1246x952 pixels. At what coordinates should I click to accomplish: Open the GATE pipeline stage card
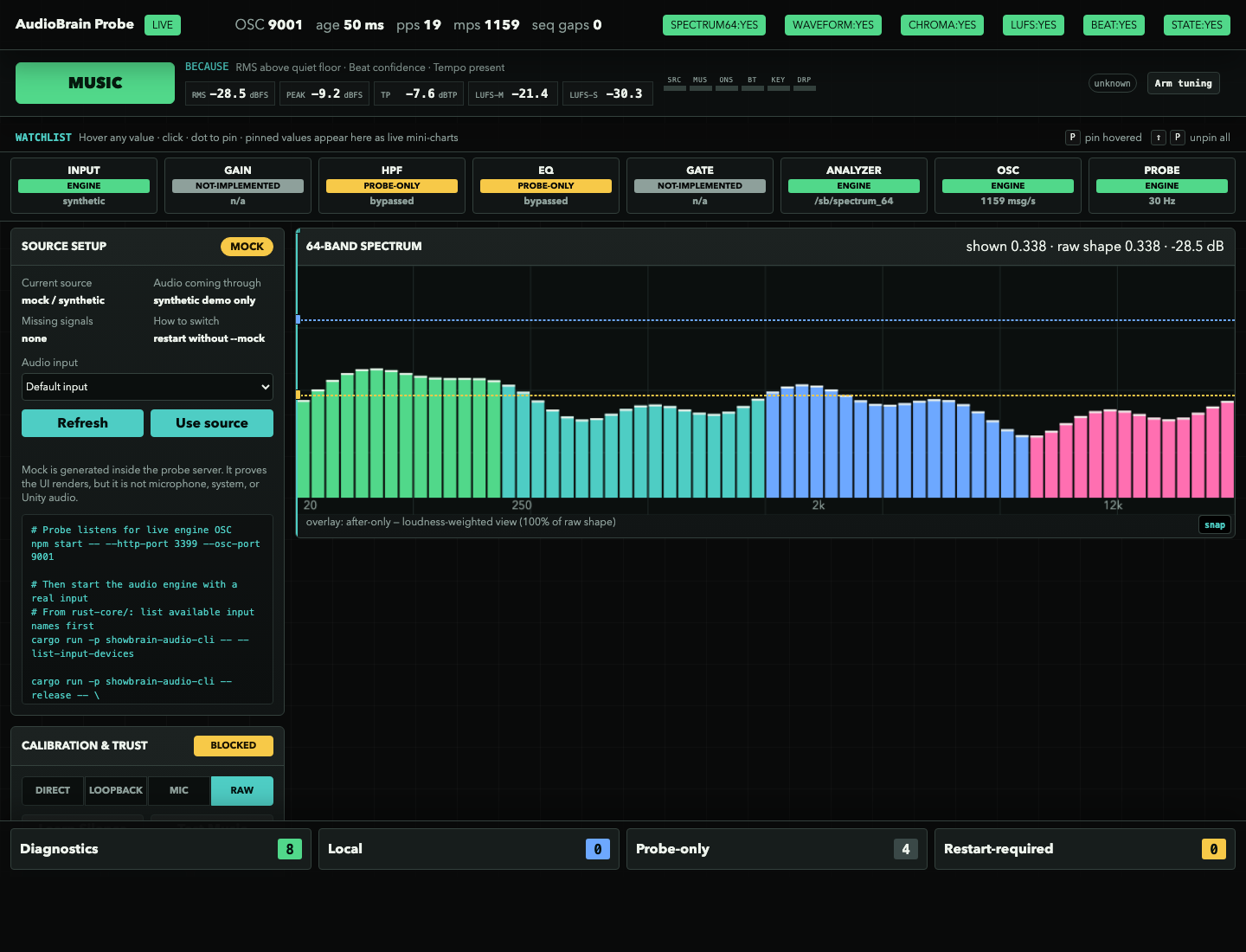[x=700, y=185]
